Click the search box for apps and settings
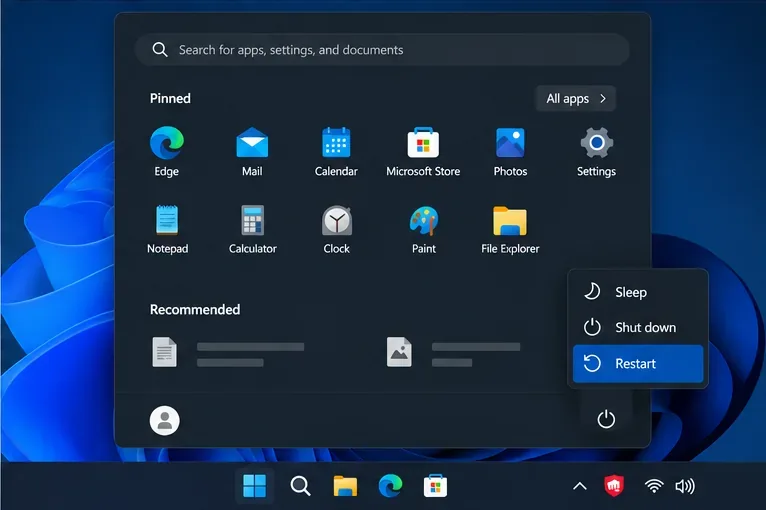Image resolution: width=766 pixels, height=510 pixels. coord(382,50)
